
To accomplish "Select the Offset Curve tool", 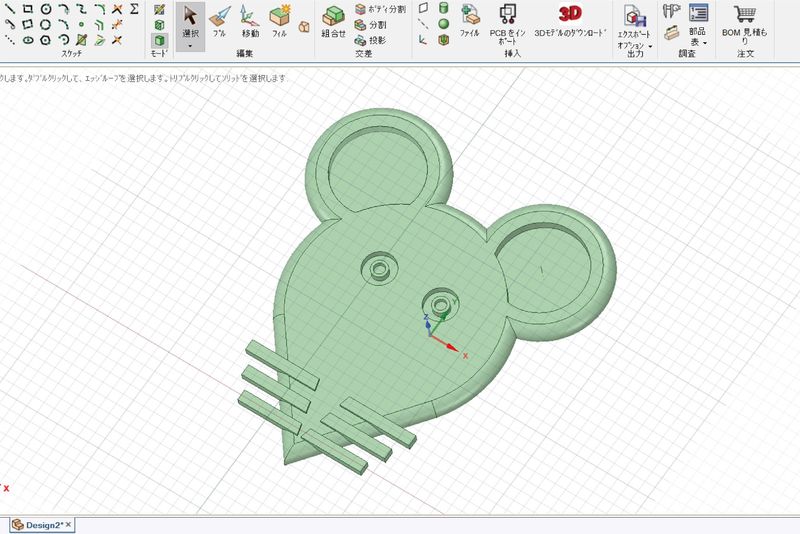I will (99, 24).
